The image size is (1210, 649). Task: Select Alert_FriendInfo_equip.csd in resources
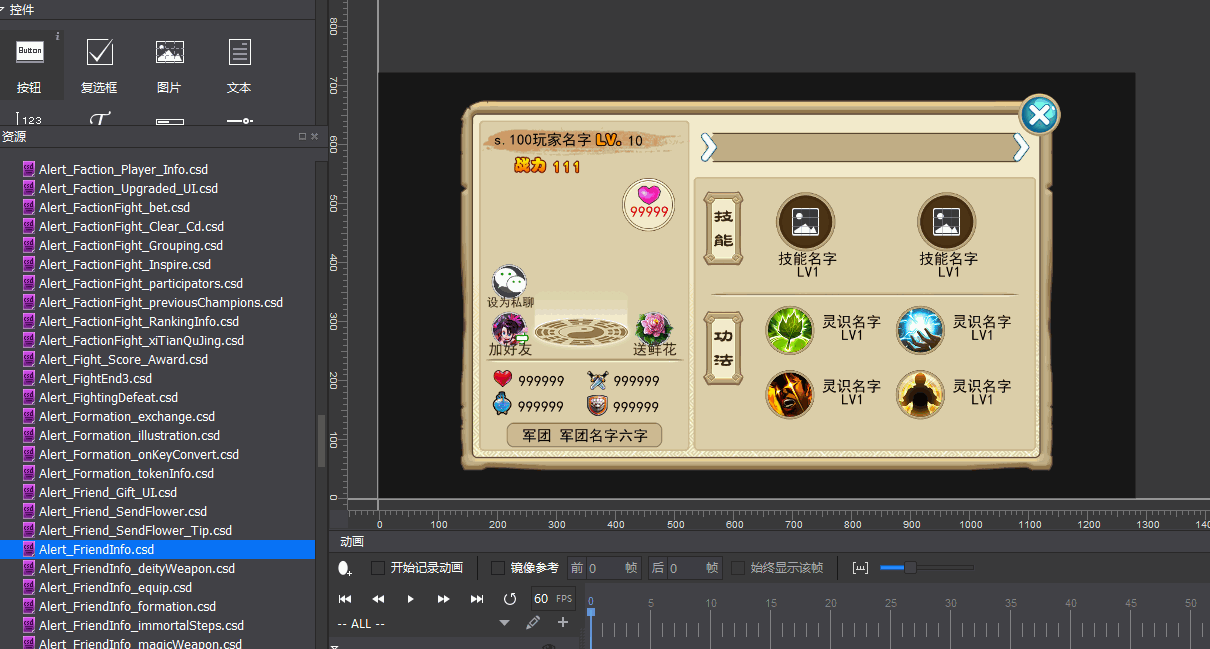[115, 588]
